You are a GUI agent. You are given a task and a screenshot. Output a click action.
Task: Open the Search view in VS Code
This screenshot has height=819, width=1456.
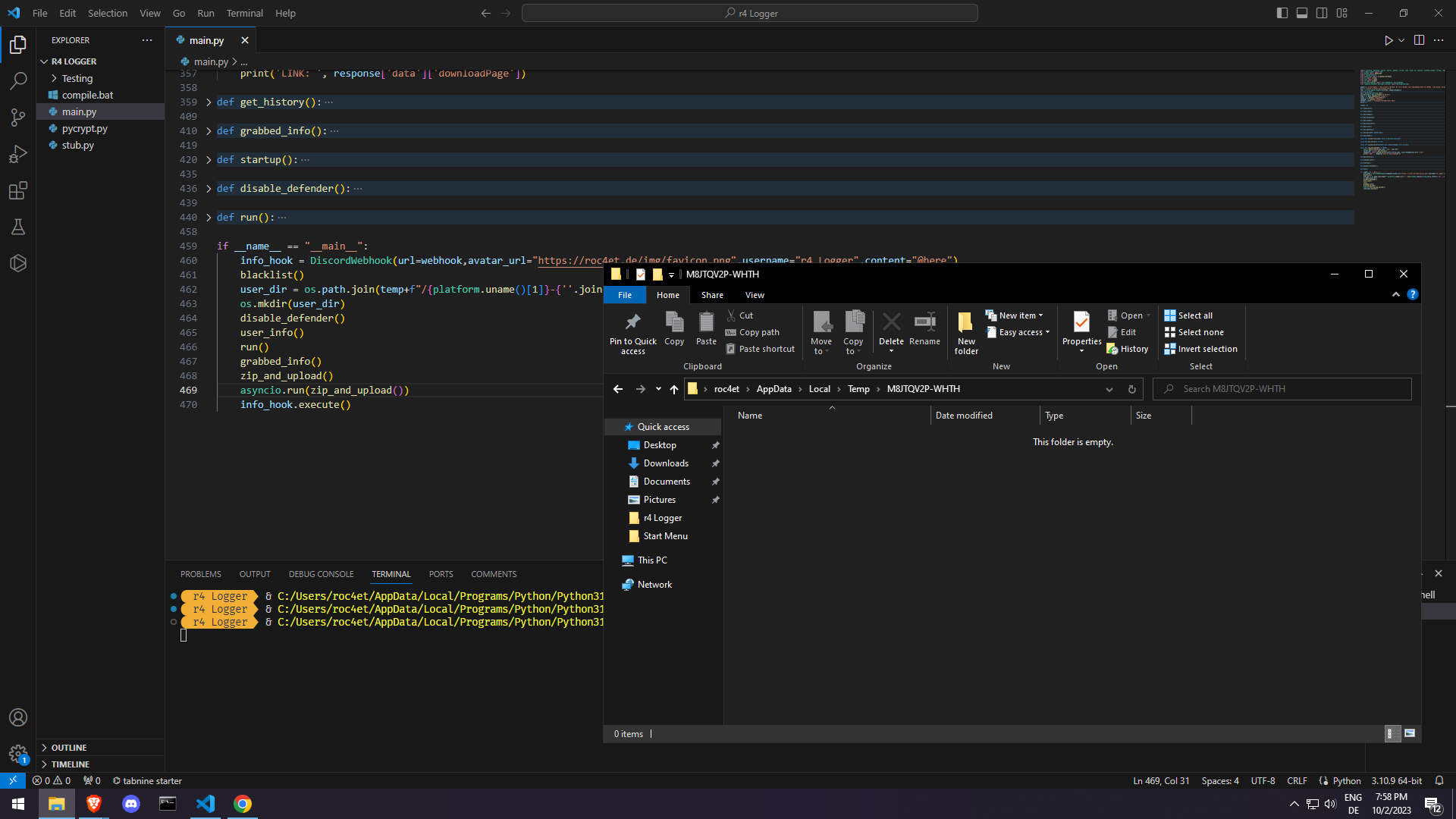pyautogui.click(x=18, y=81)
